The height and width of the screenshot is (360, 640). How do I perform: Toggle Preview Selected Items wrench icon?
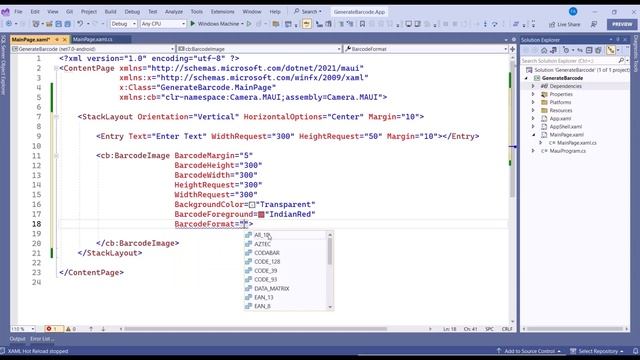click(x=611, y=50)
